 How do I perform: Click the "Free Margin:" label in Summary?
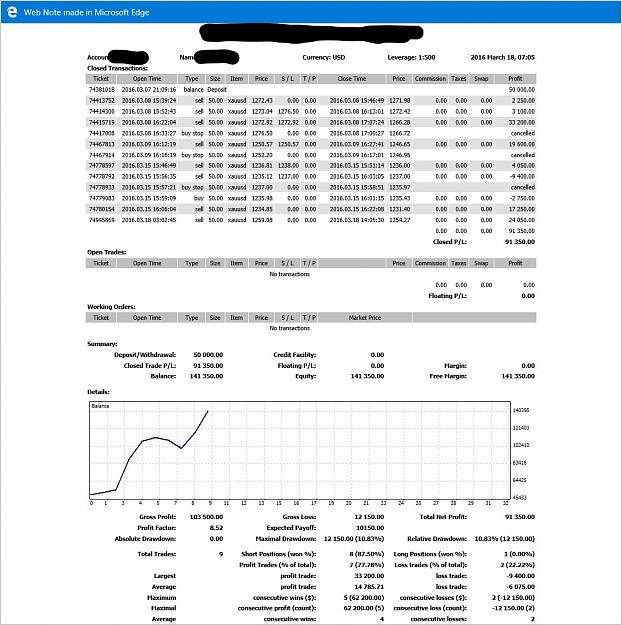pos(448,376)
